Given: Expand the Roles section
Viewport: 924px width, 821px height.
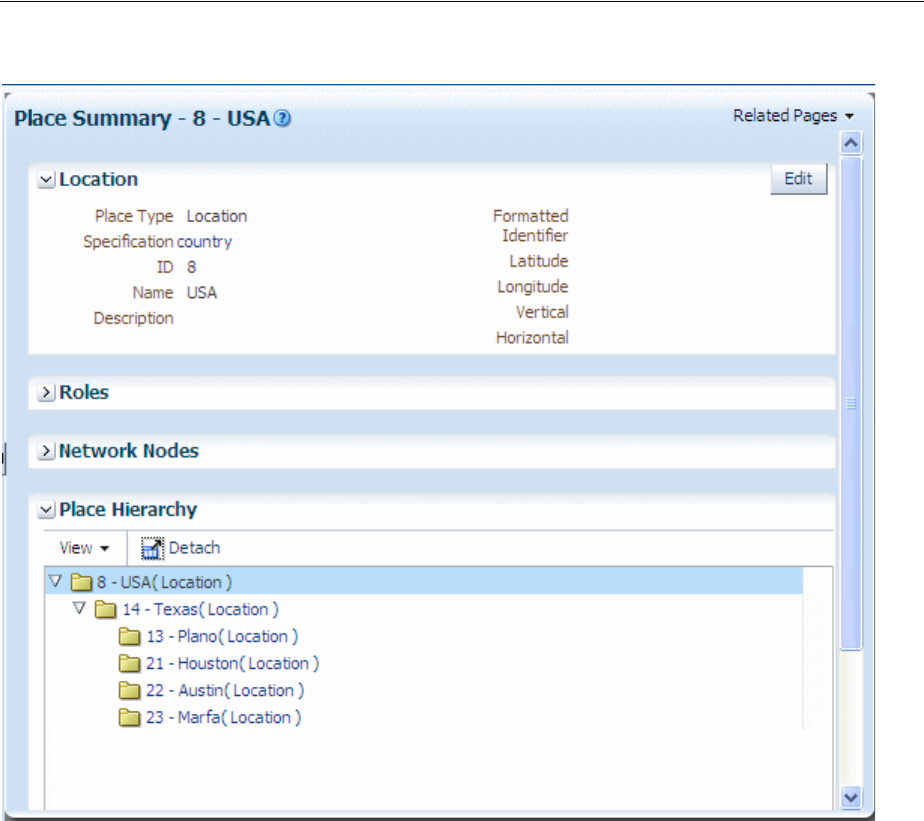Looking at the screenshot, I should [46, 393].
